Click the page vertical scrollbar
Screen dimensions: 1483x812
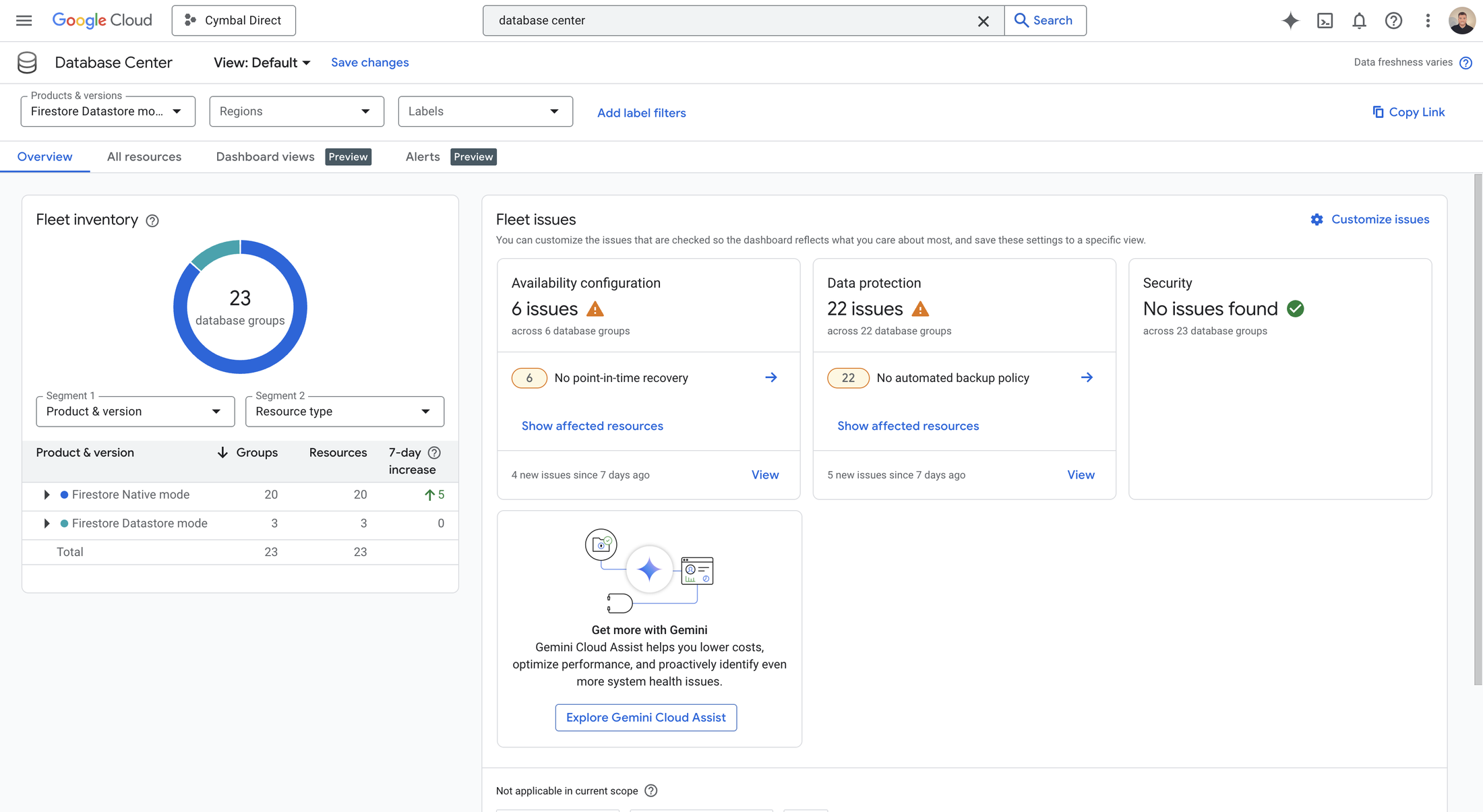click(x=1478, y=431)
